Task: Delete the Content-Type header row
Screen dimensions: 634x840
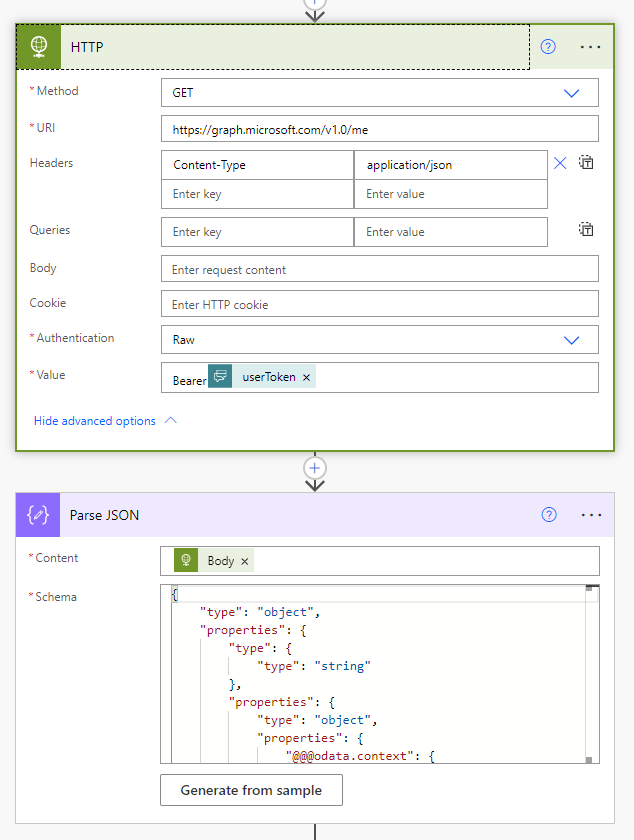Action: 560,163
